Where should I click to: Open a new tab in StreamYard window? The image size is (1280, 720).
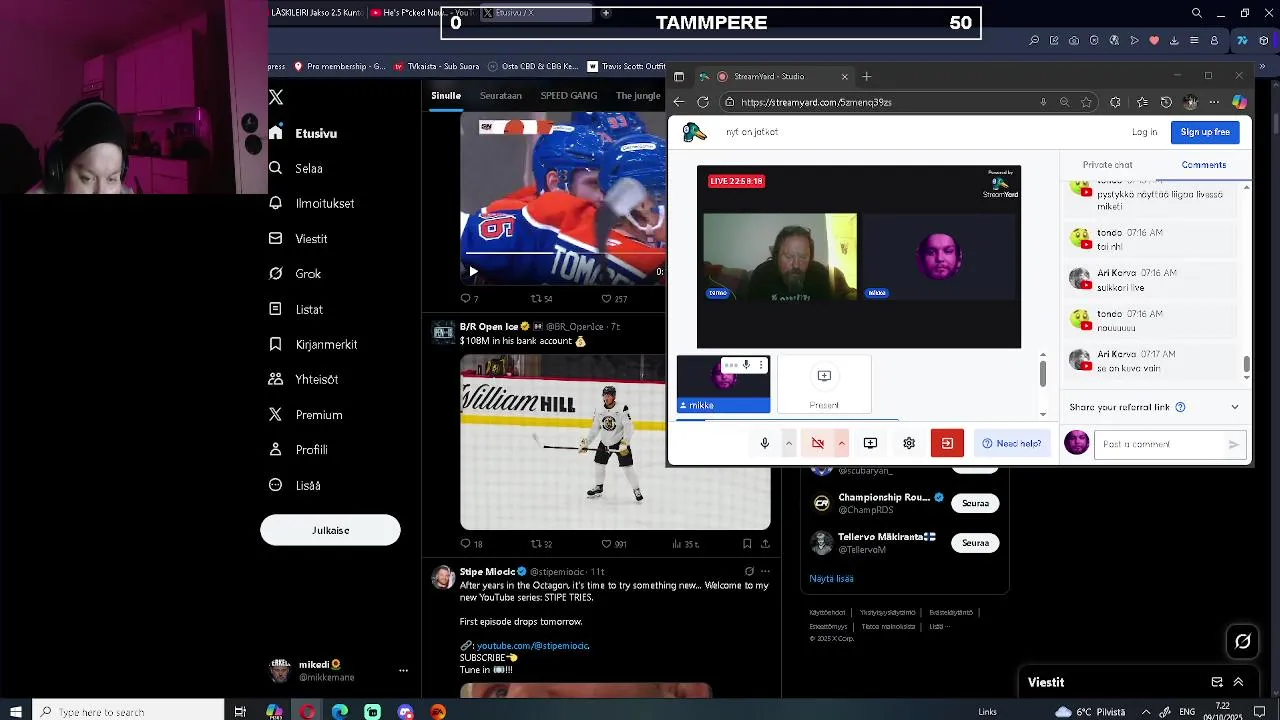coord(867,76)
